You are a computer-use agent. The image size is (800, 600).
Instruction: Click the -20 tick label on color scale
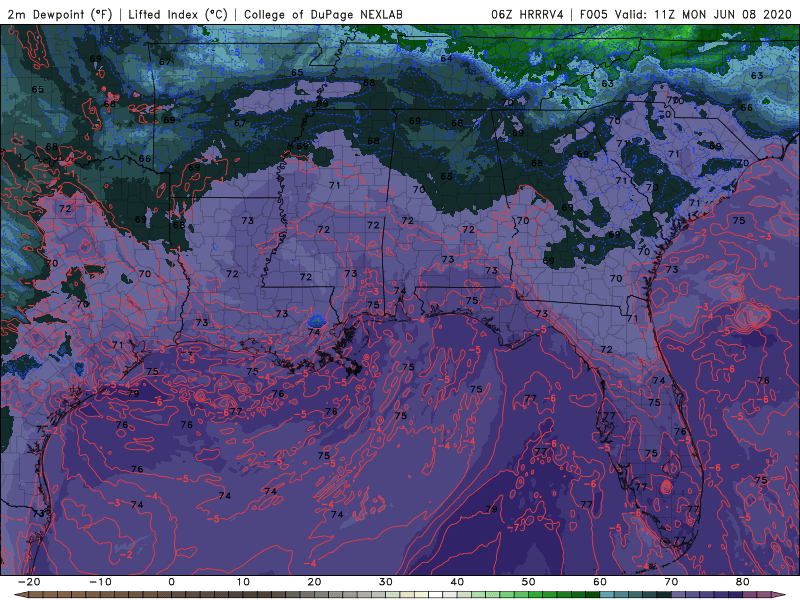tap(29, 582)
